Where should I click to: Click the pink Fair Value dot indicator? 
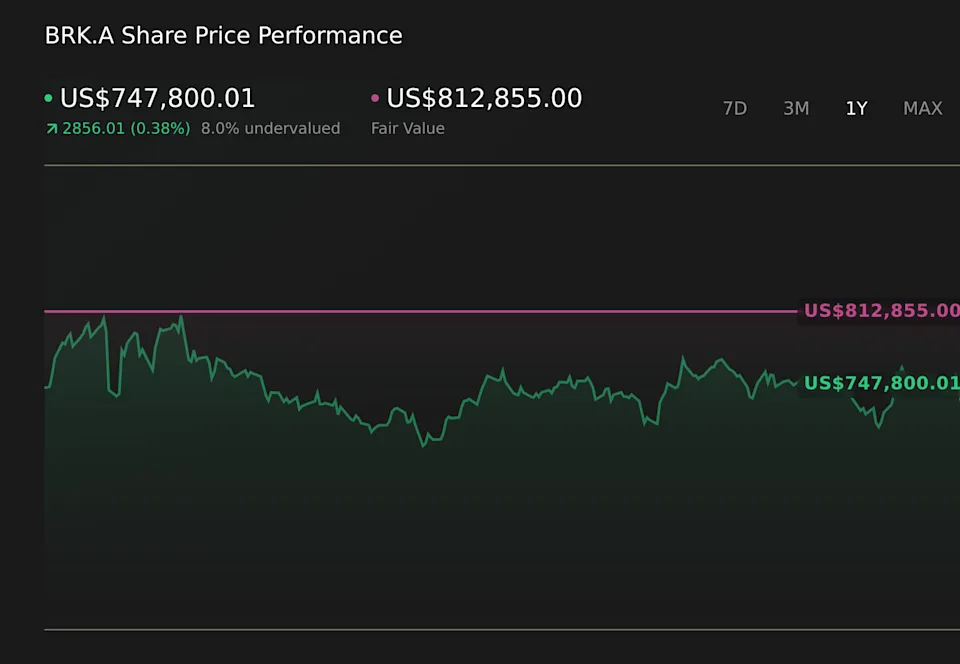[x=374, y=98]
